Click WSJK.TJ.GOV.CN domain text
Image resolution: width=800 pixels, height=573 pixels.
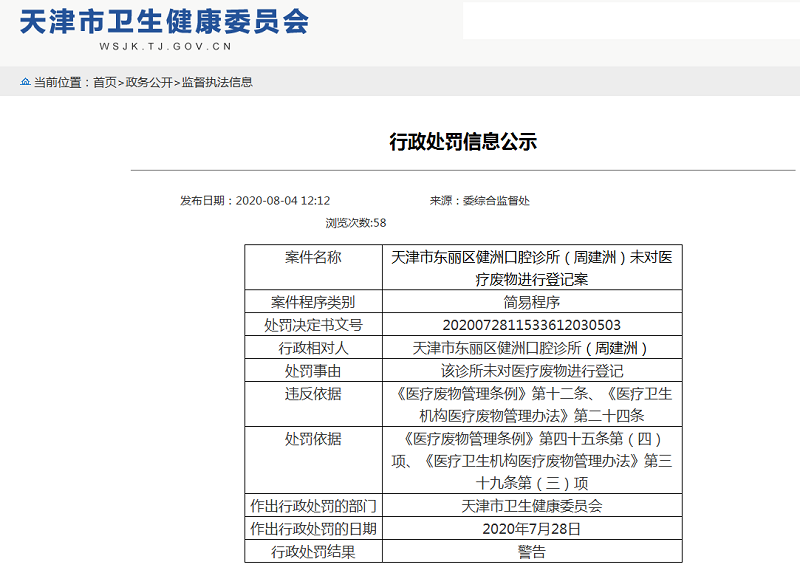click(x=166, y=46)
